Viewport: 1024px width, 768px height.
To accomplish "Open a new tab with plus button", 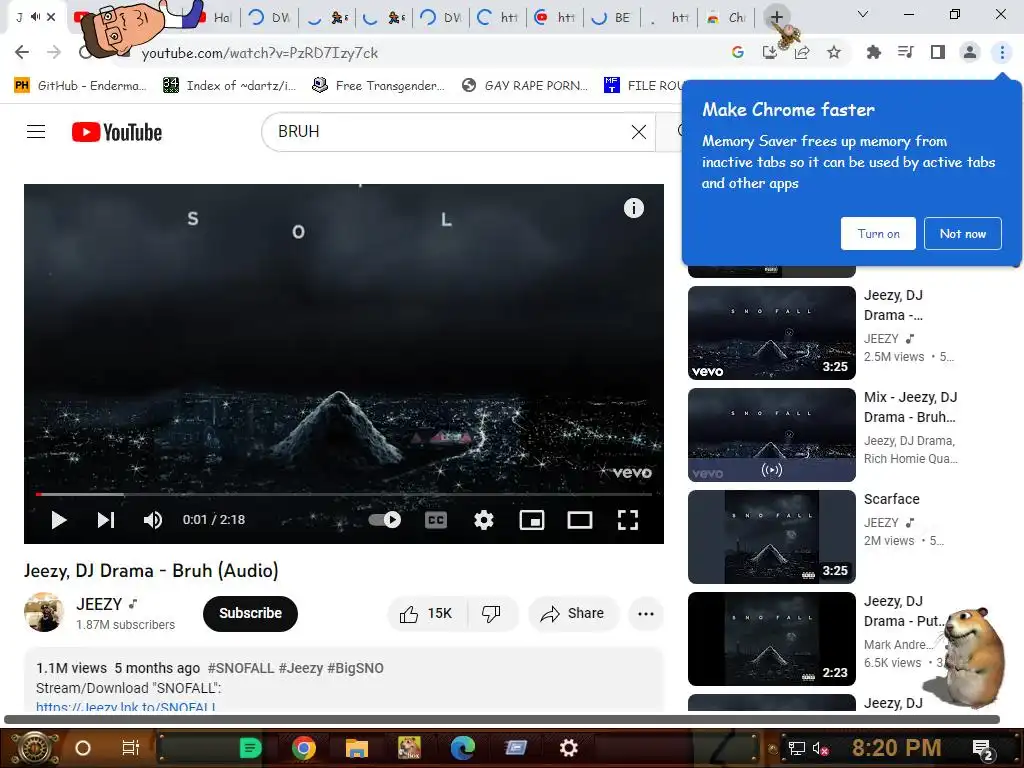I will [x=776, y=17].
